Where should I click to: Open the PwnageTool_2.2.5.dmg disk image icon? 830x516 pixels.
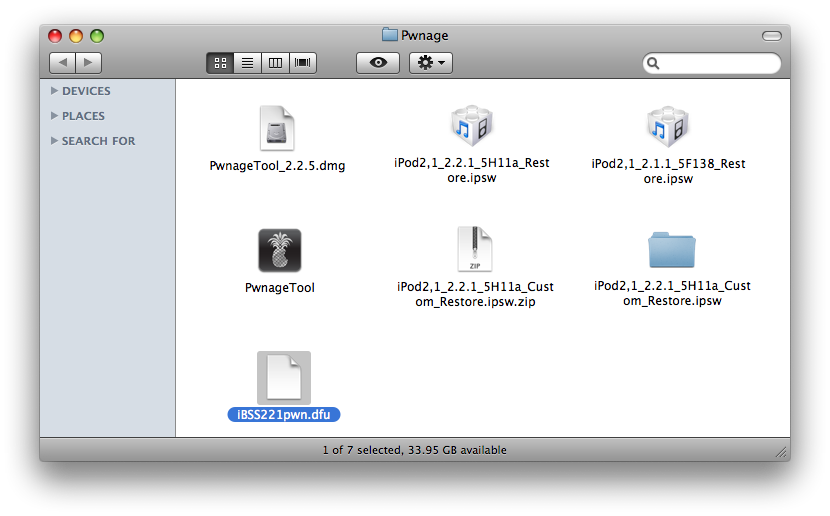click(277, 129)
